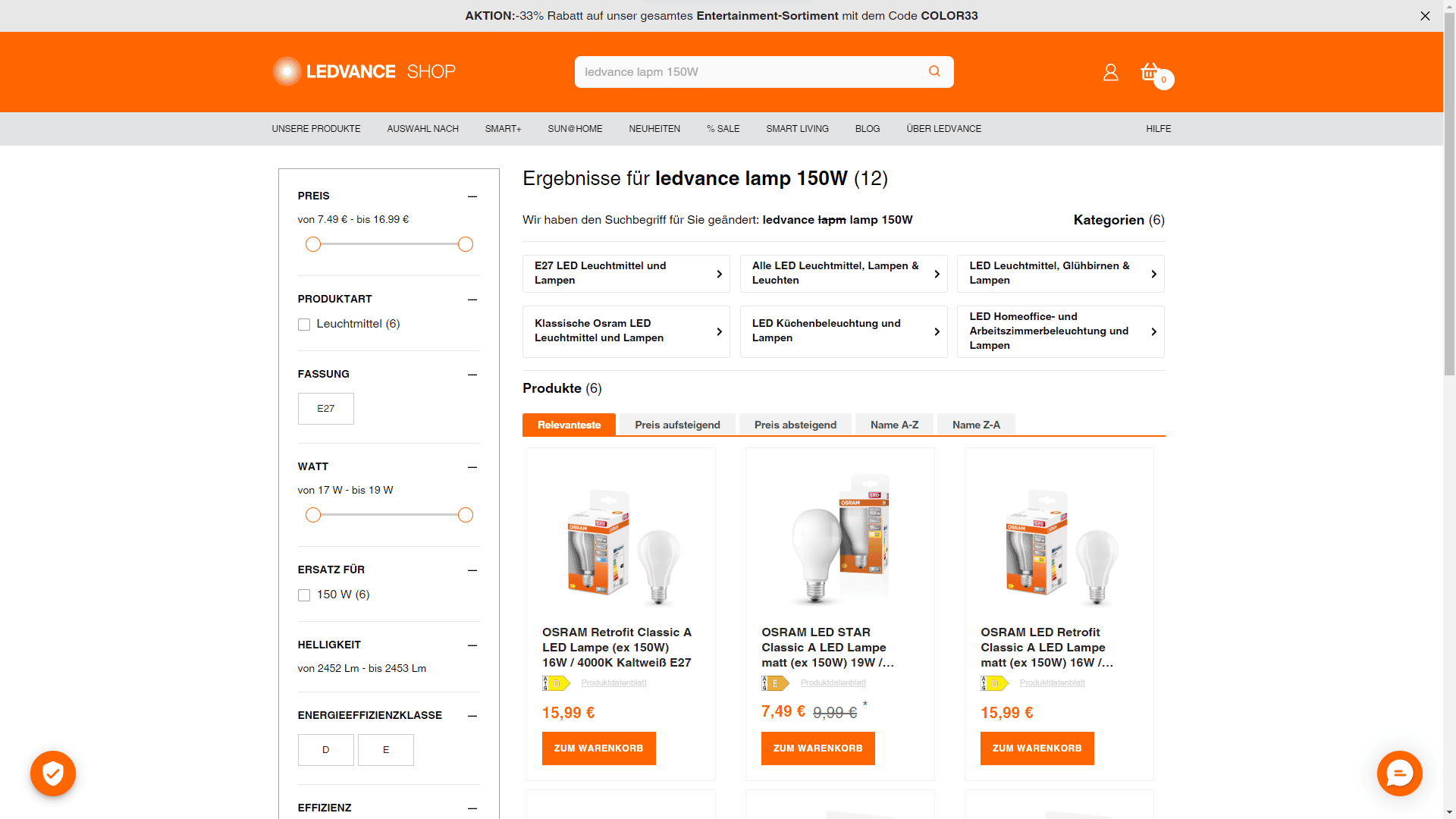The height and width of the screenshot is (819, 1456).
Task: Open the % SALE menu
Action: pos(723,129)
